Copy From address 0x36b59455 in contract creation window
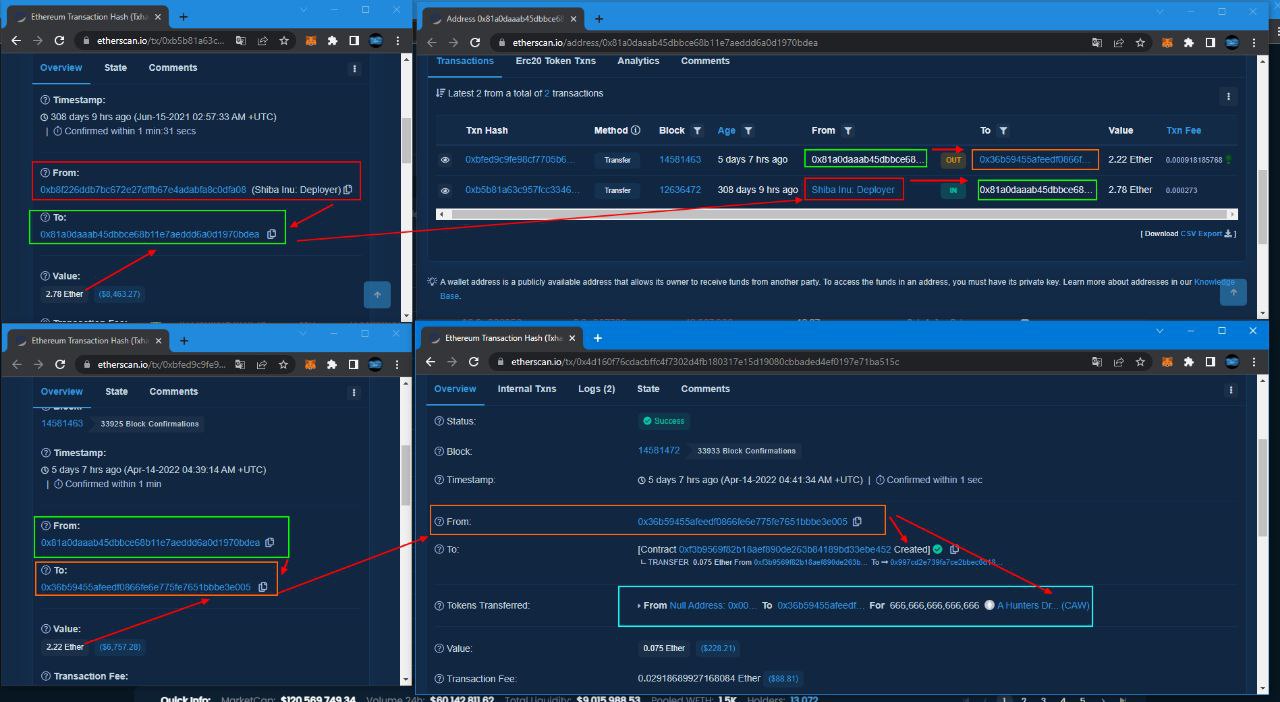 click(x=856, y=521)
